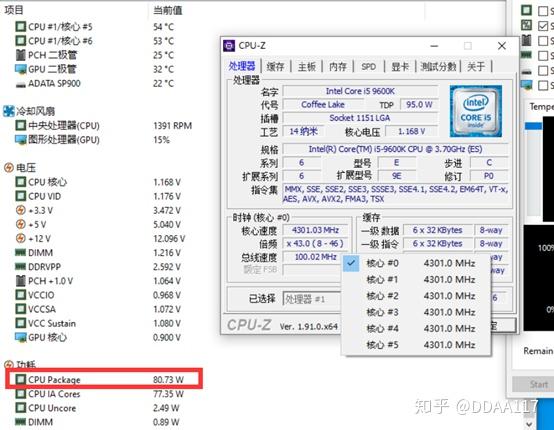Click the VCCIO chip icon
Viewport: 554px width, 430px height.
(21, 295)
